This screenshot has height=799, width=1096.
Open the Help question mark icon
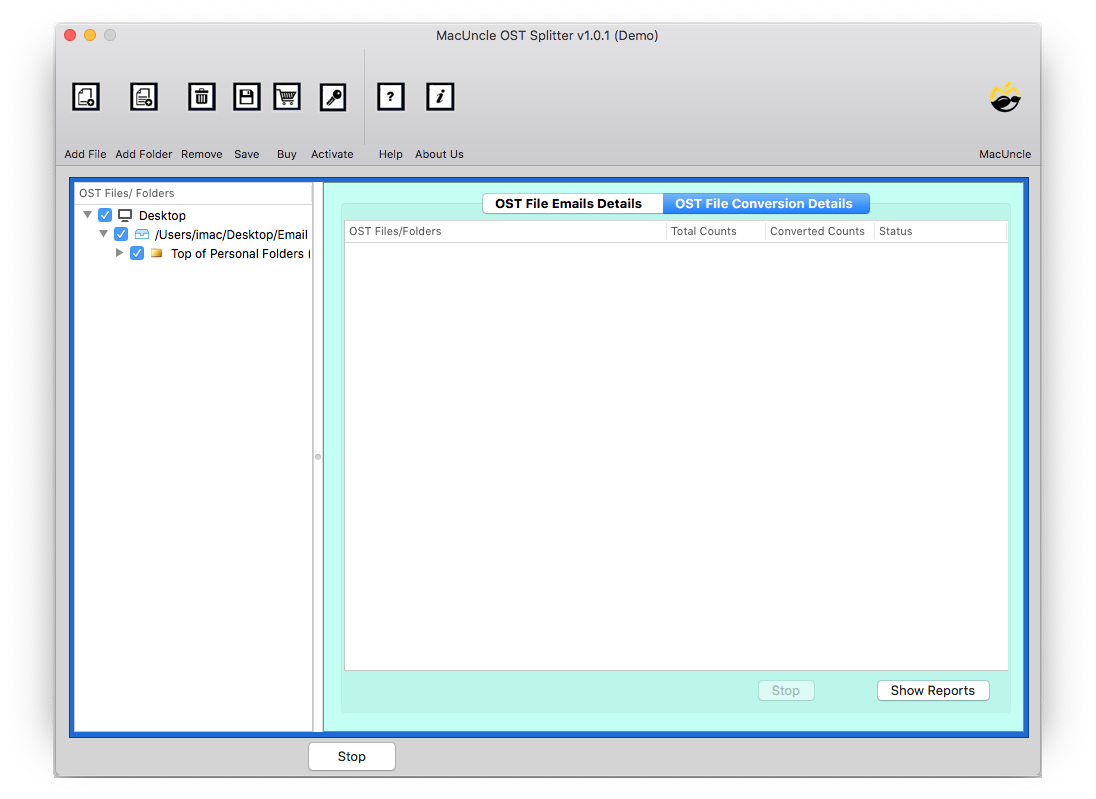coord(390,97)
